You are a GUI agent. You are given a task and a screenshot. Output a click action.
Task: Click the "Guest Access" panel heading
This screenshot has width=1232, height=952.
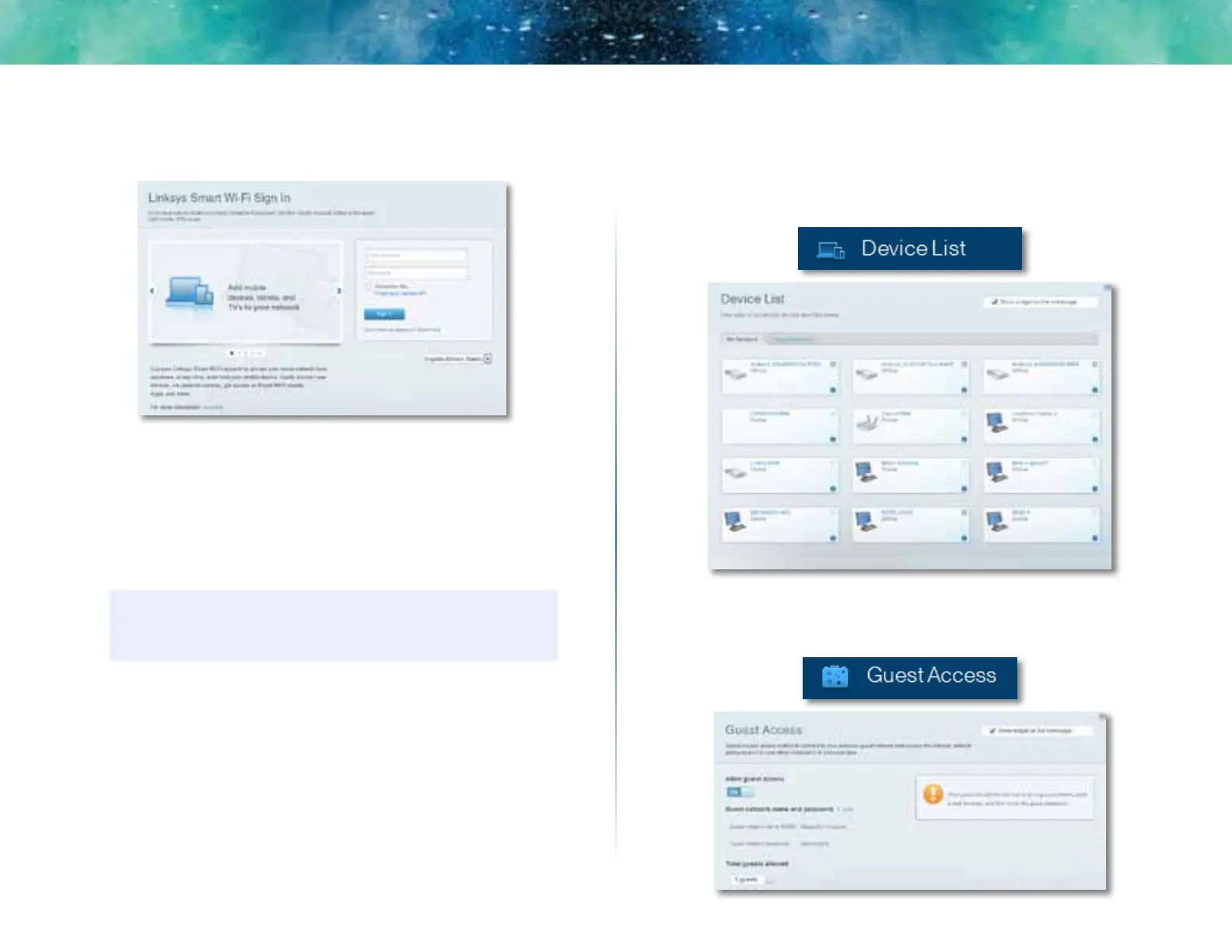pos(763,730)
